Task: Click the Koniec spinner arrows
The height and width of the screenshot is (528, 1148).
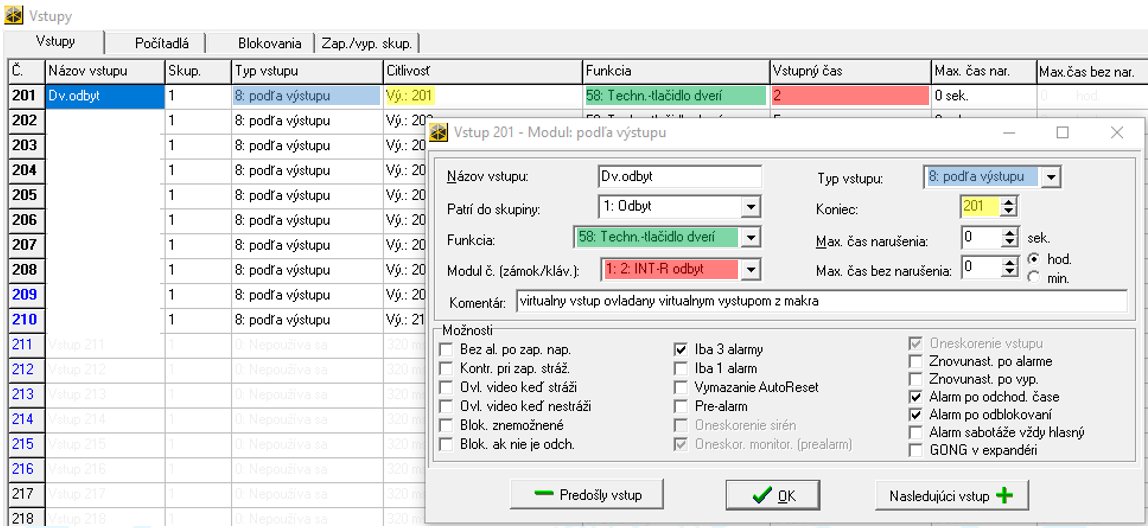Action: click(1008, 208)
